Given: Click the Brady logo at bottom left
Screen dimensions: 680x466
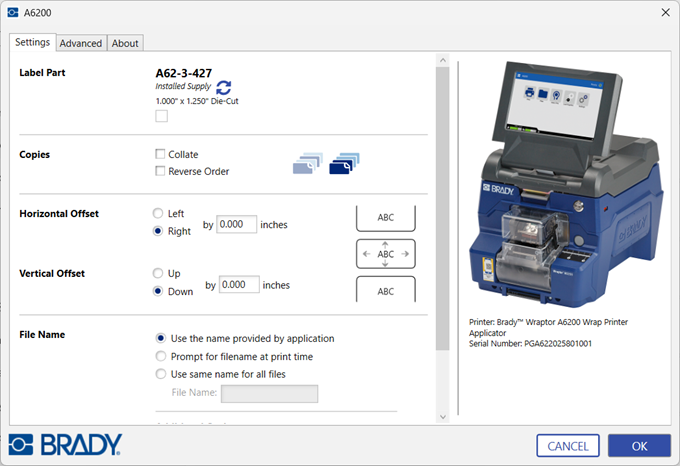Looking at the screenshot, I should [66, 444].
